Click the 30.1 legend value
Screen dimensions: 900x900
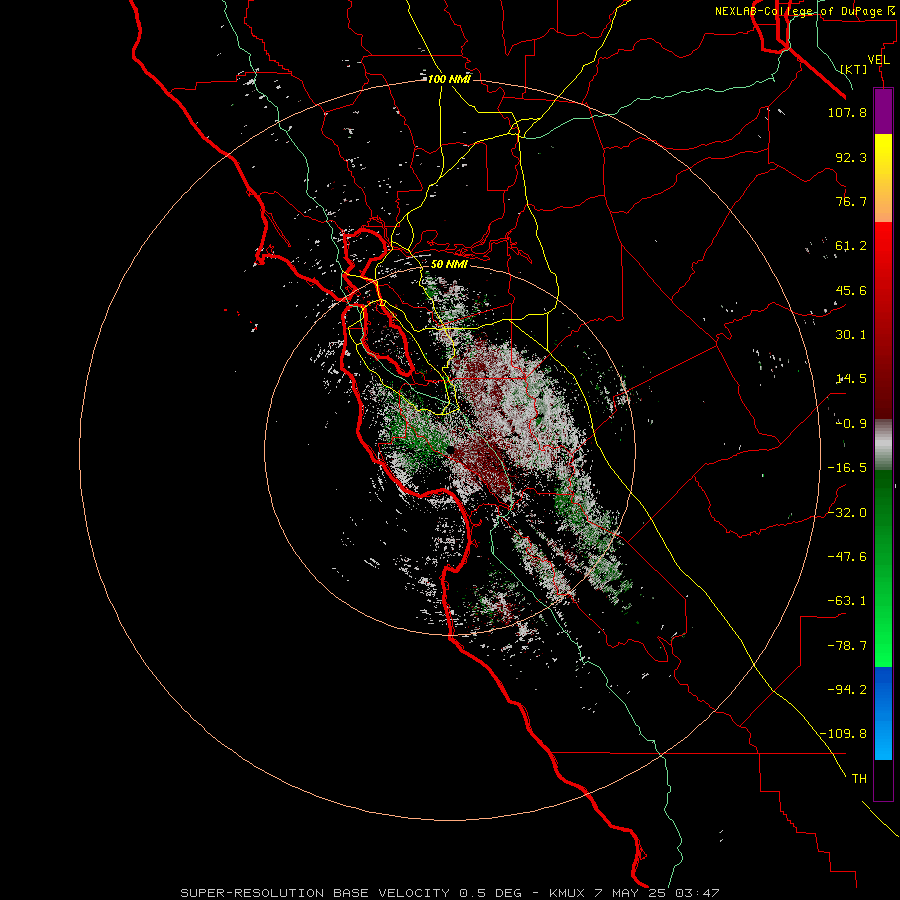[851, 335]
